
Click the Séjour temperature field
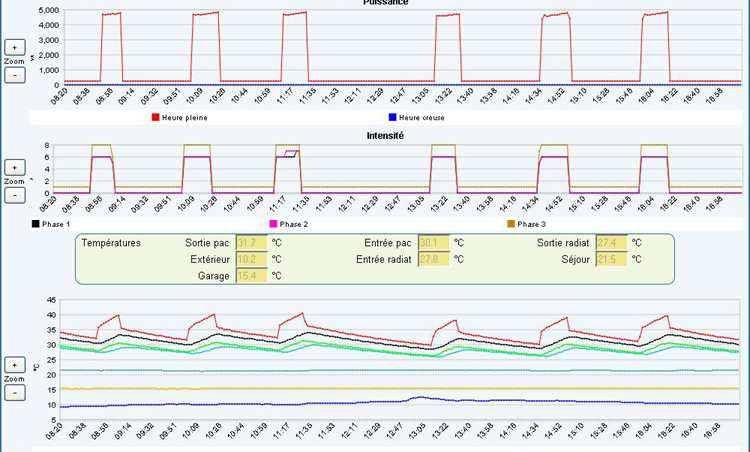[x=610, y=259]
